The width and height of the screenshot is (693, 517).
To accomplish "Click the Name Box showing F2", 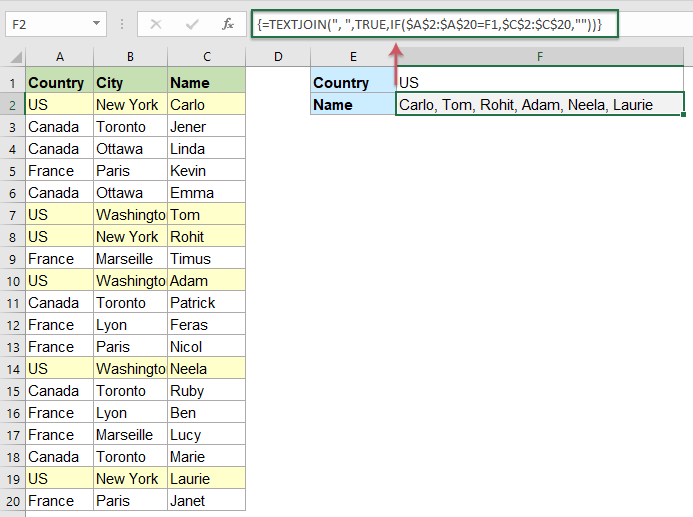I will tap(56, 24).
